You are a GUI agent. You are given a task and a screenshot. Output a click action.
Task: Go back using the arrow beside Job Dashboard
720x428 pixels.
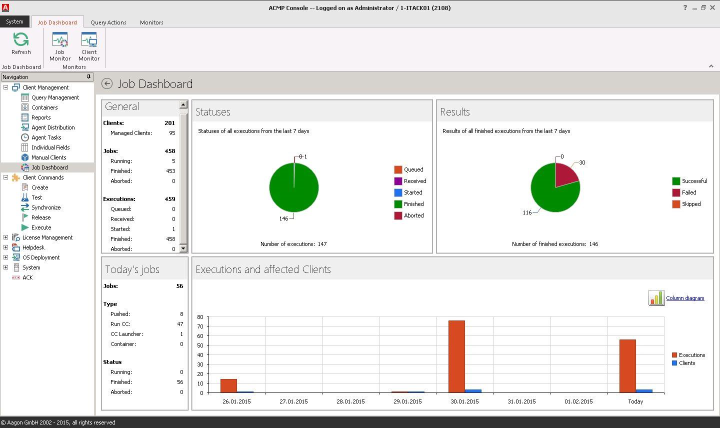(107, 85)
